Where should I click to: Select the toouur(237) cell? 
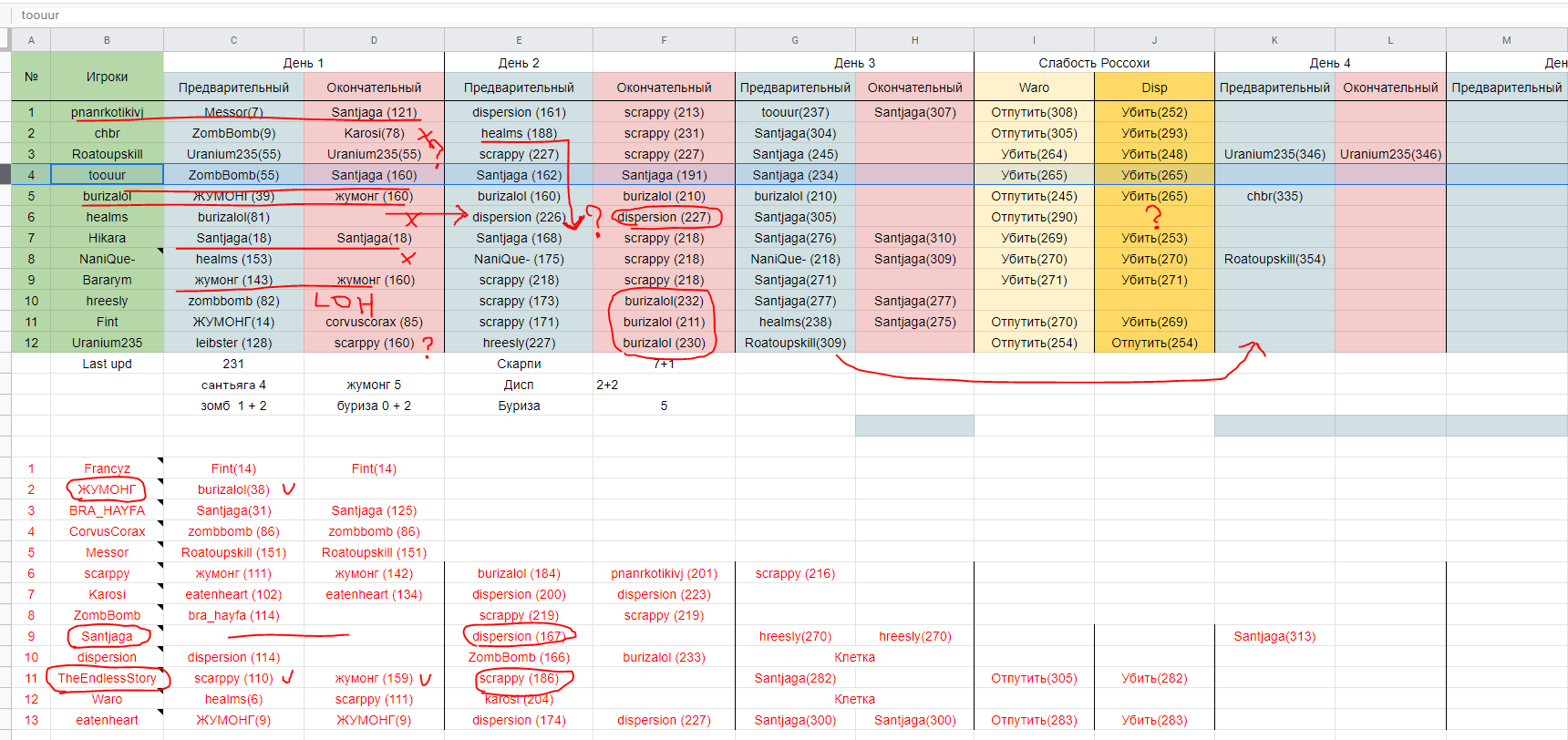pyautogui.click(x=795, y=112)
